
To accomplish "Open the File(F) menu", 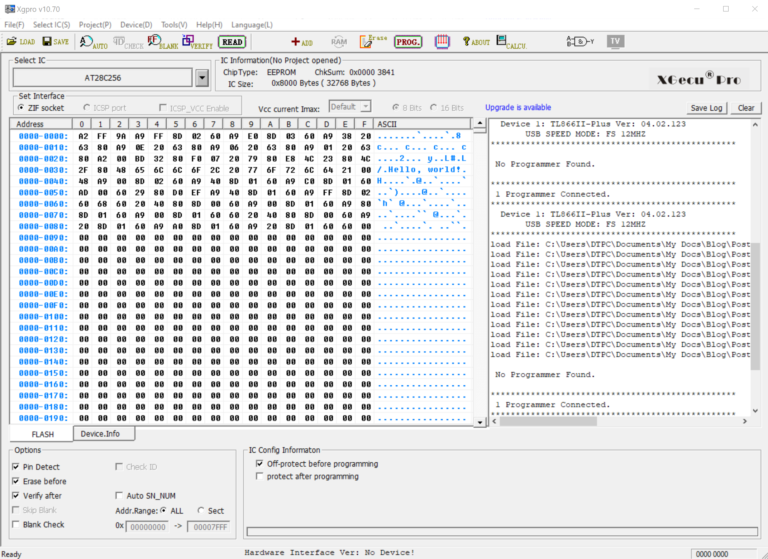I will coord(14,24).
